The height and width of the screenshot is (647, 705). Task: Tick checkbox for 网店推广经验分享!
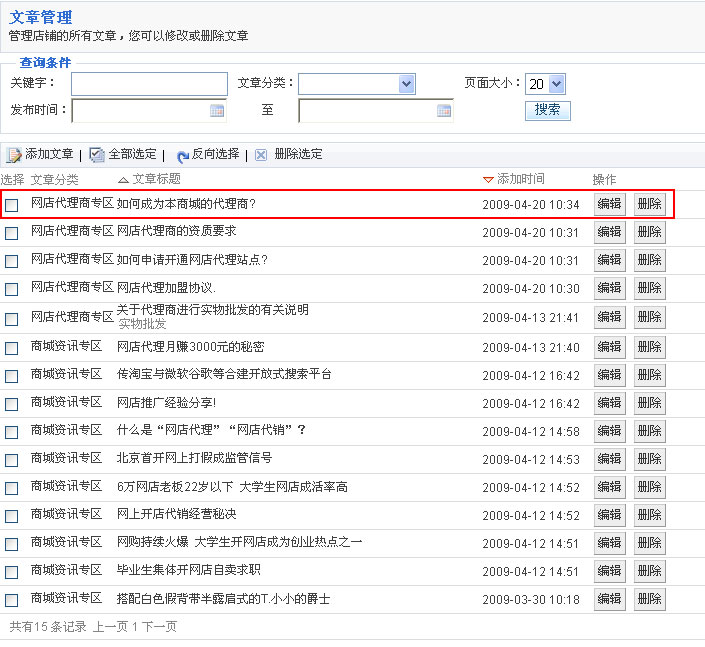click(x=12, y=404)
